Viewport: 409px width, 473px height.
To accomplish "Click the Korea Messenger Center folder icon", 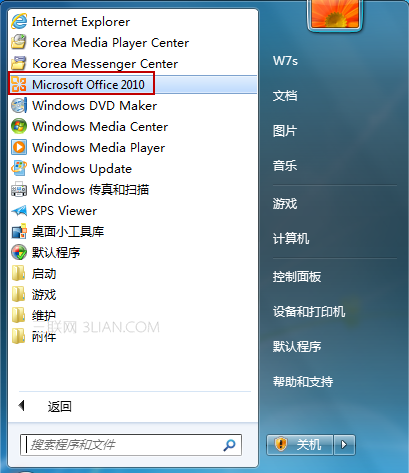I will 19,63.
